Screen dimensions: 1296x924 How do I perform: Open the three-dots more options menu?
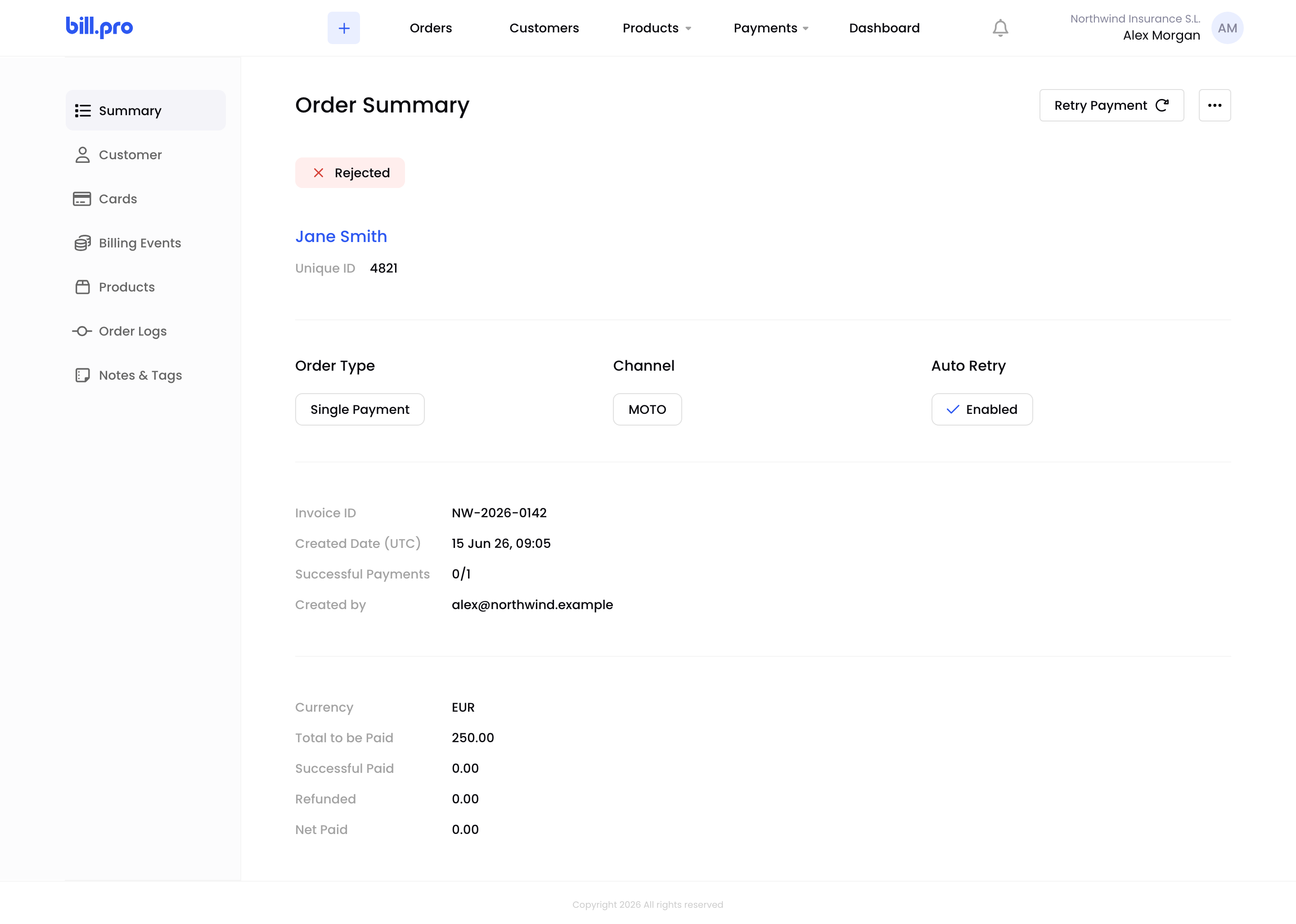(x=1215, y=105)
